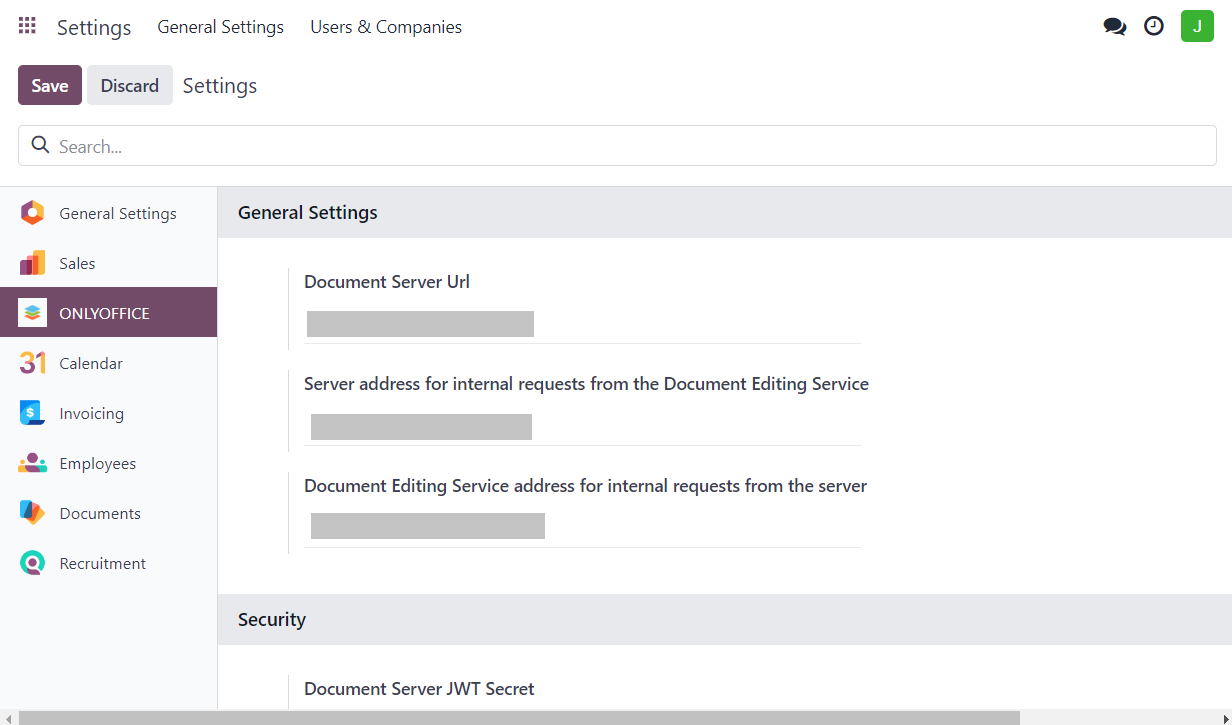The image size is (1232, 725).
Task: Select the General Settings hexagon icon in sidebar
Action: tap(32, 213)
